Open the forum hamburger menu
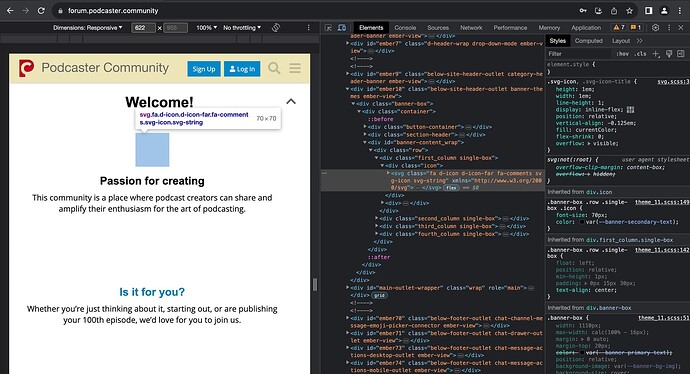The image size is (690, 374). 295,68
